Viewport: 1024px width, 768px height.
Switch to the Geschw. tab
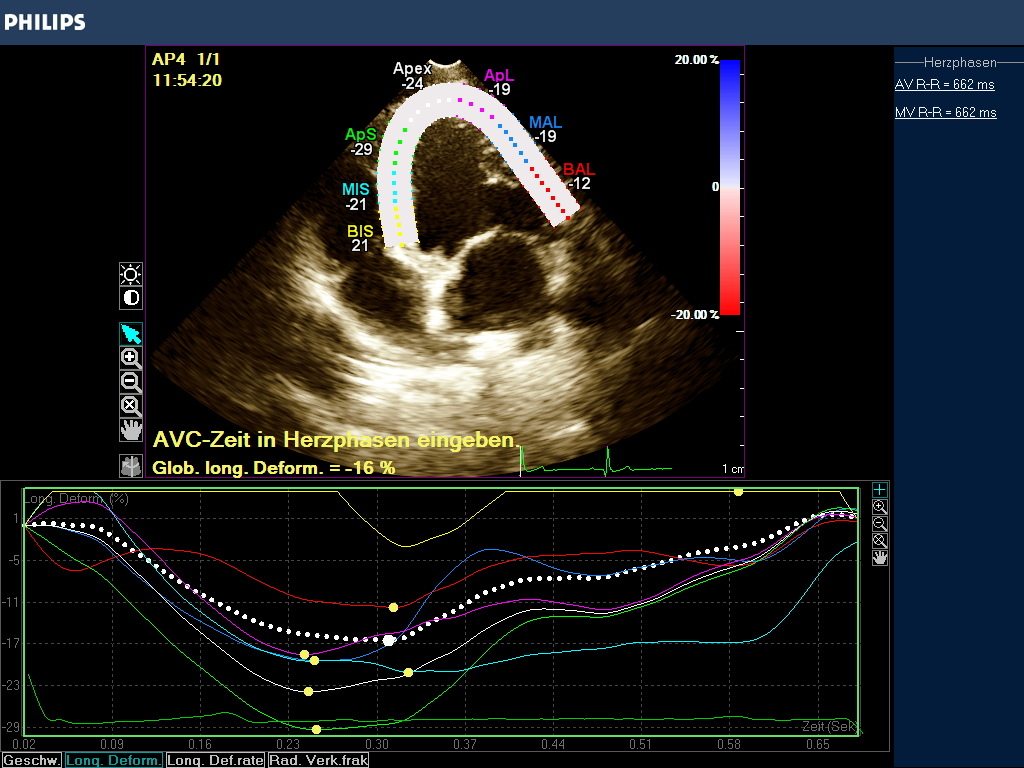(32, 761)
